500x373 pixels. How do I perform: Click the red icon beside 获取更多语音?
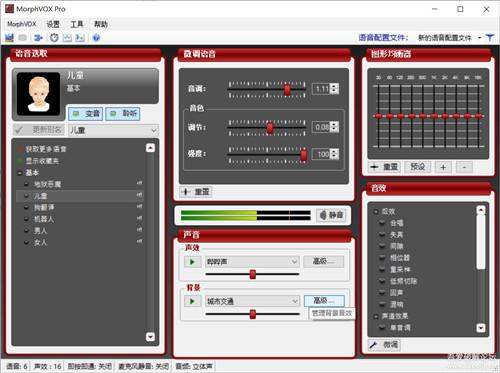click(x=20, y=149)
